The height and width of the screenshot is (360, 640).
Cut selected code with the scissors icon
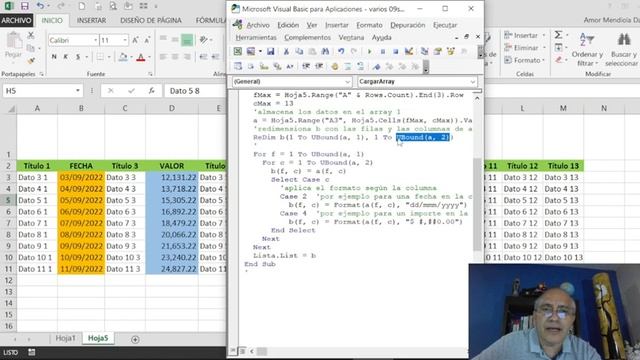point(286,51)
